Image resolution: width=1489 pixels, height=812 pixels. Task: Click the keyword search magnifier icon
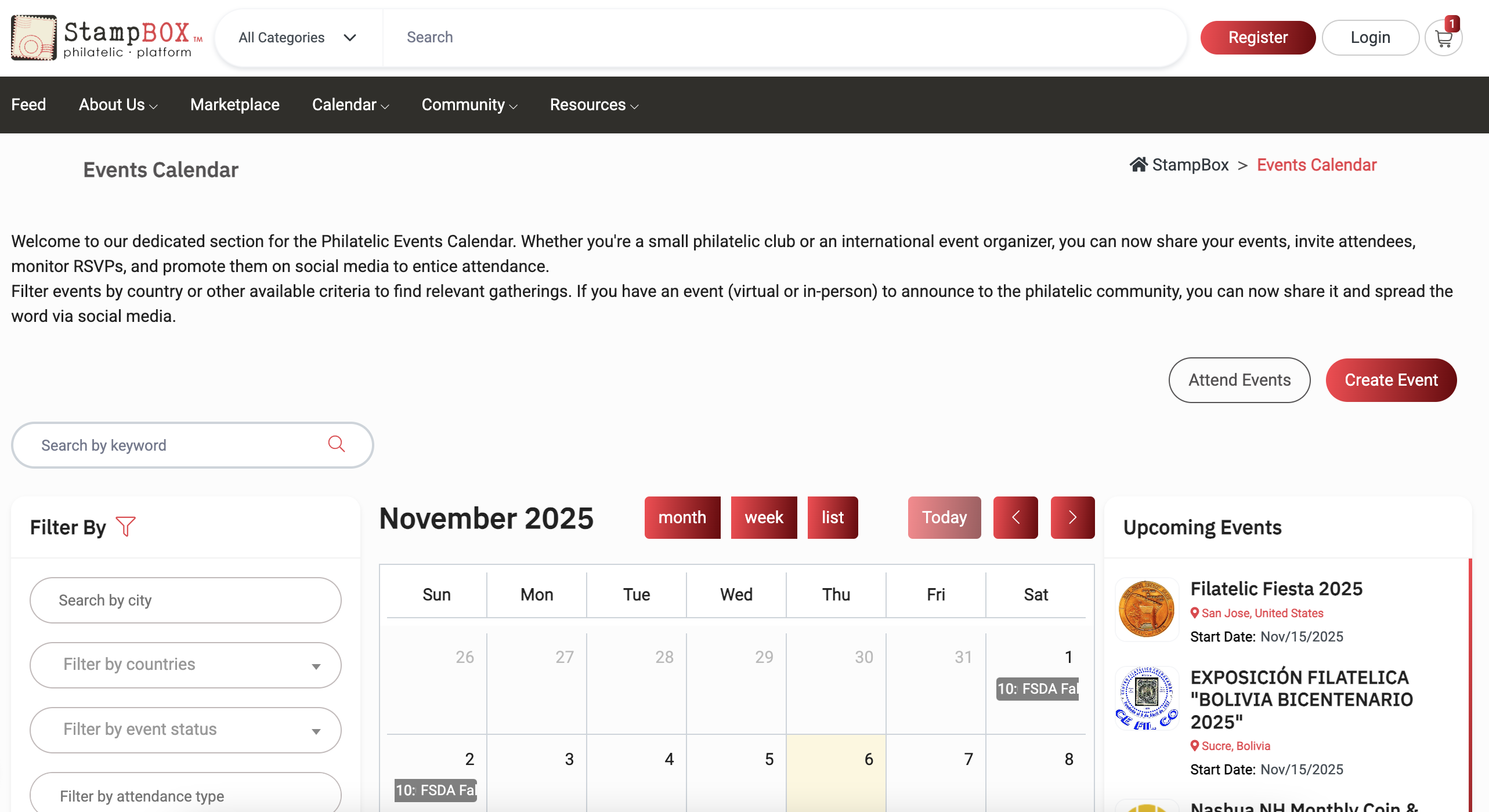(337, 444)
